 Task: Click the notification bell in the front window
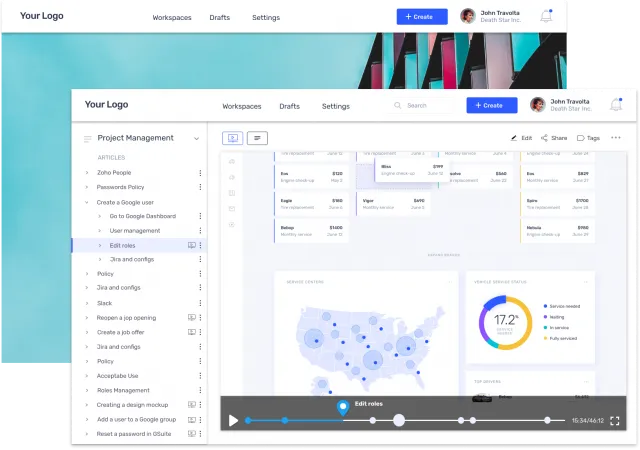[x=616, y=105]
